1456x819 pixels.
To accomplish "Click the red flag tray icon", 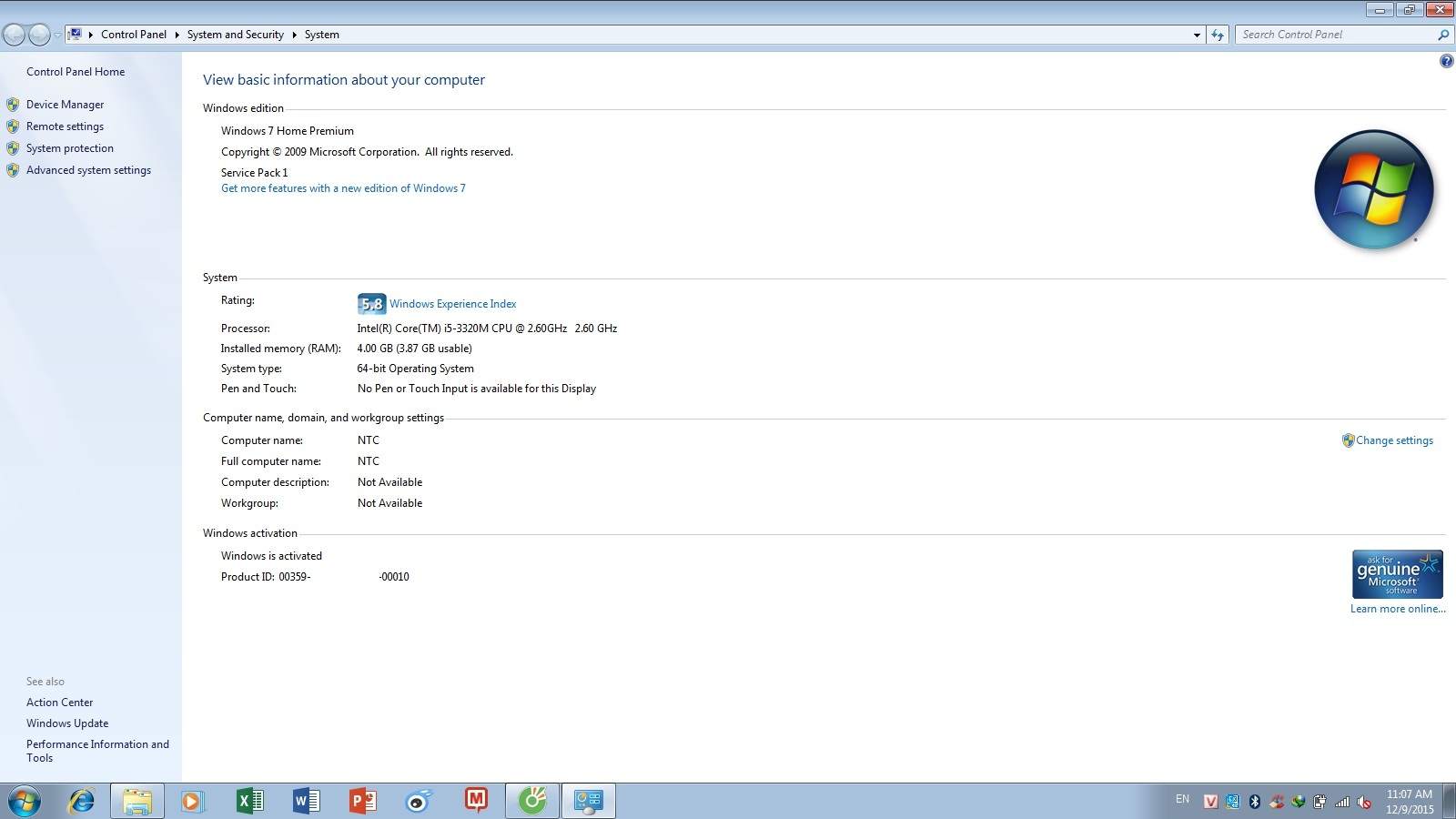I will pos(1276,802).
